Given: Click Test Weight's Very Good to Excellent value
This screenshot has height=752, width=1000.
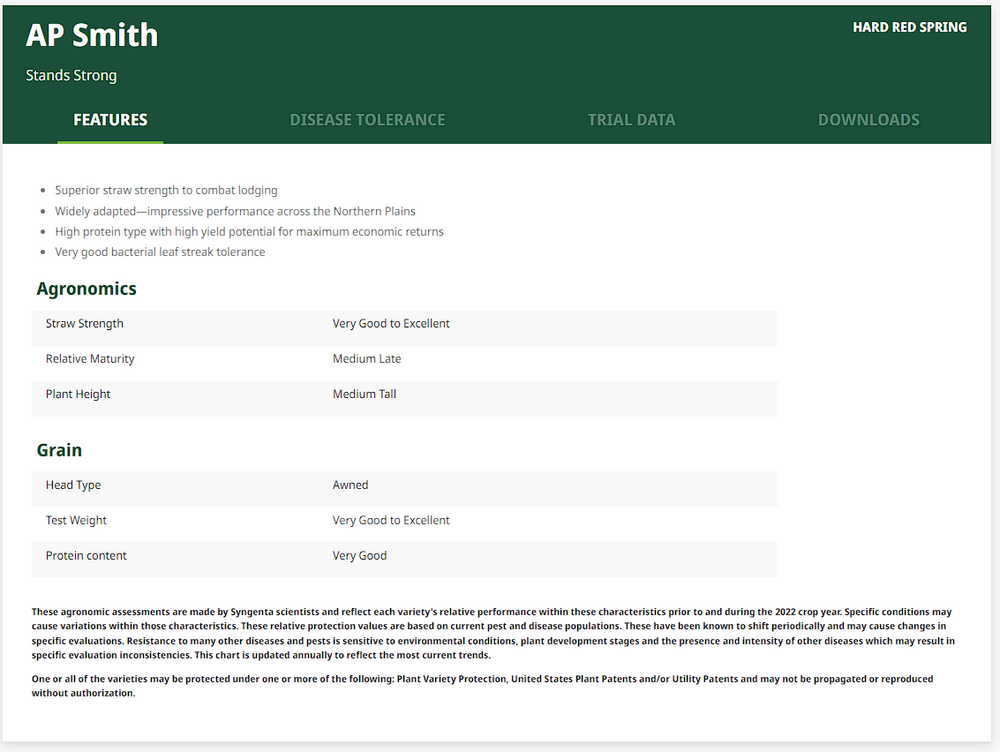Looking at the screenshot, I should click(391, 520).
